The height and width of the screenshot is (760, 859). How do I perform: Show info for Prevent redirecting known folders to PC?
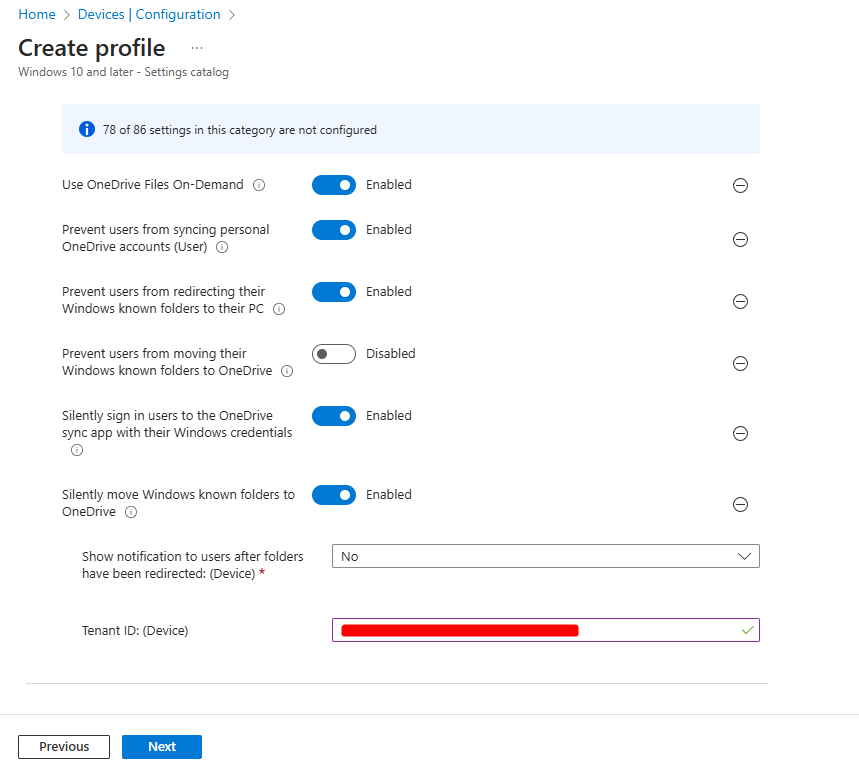pyautogui.click(x=279, y=309)
